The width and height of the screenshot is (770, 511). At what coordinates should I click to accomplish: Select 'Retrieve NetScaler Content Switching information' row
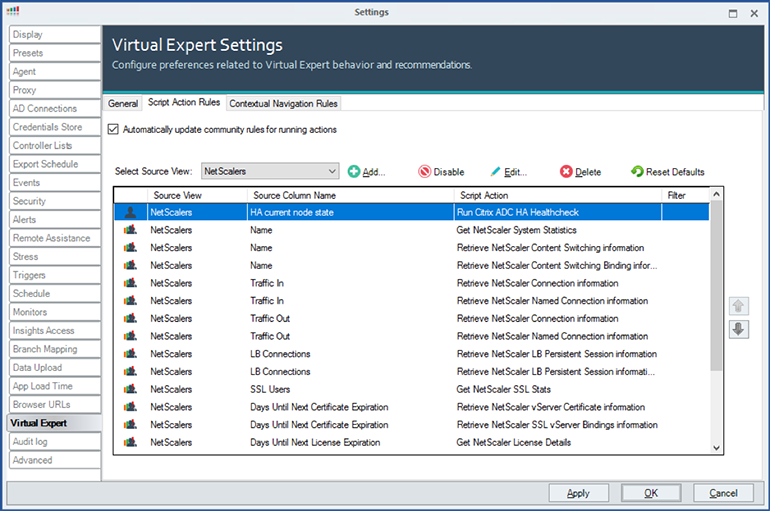(x=412, y=247)
